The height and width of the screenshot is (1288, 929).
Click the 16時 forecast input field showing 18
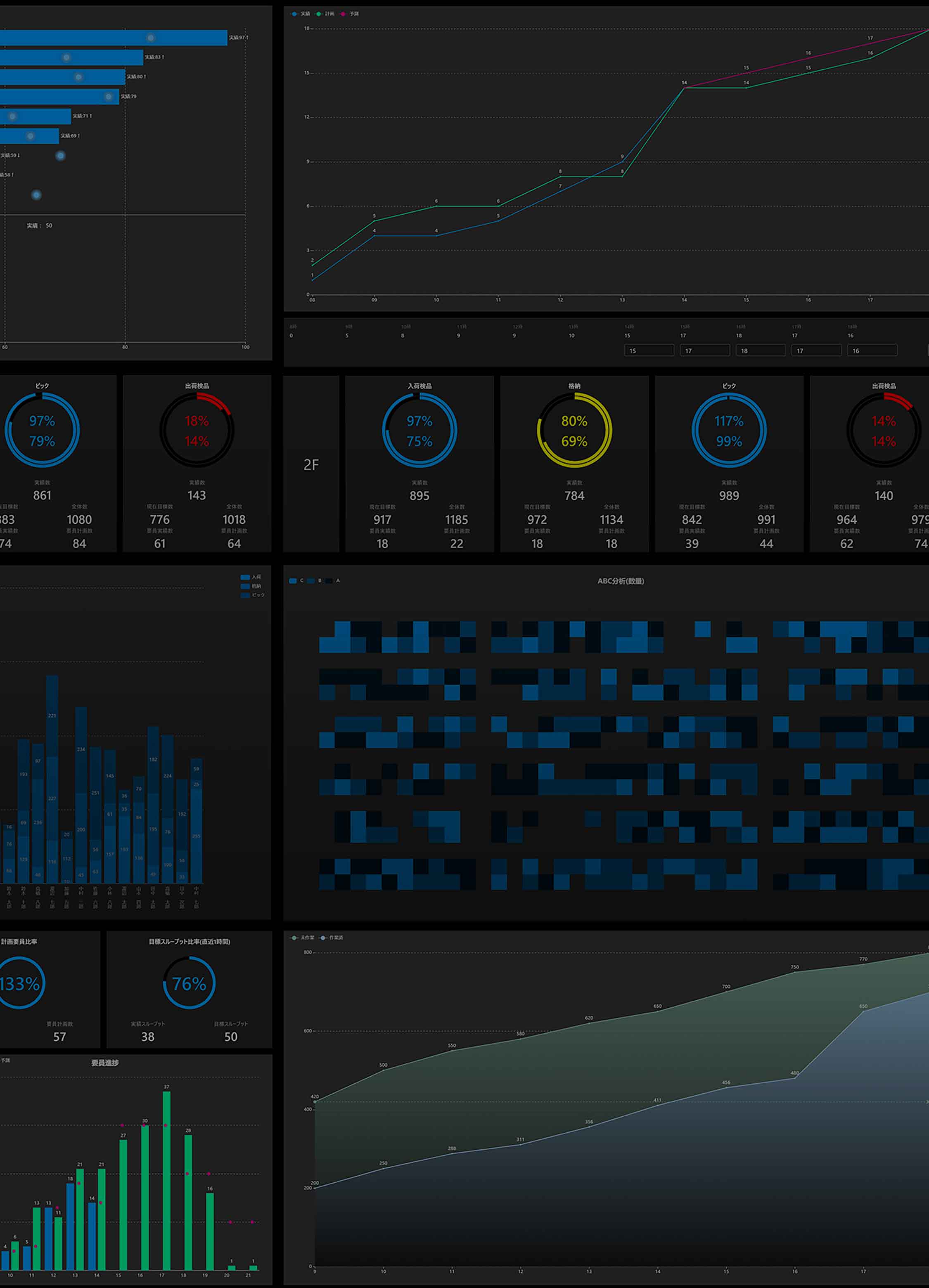761,350
